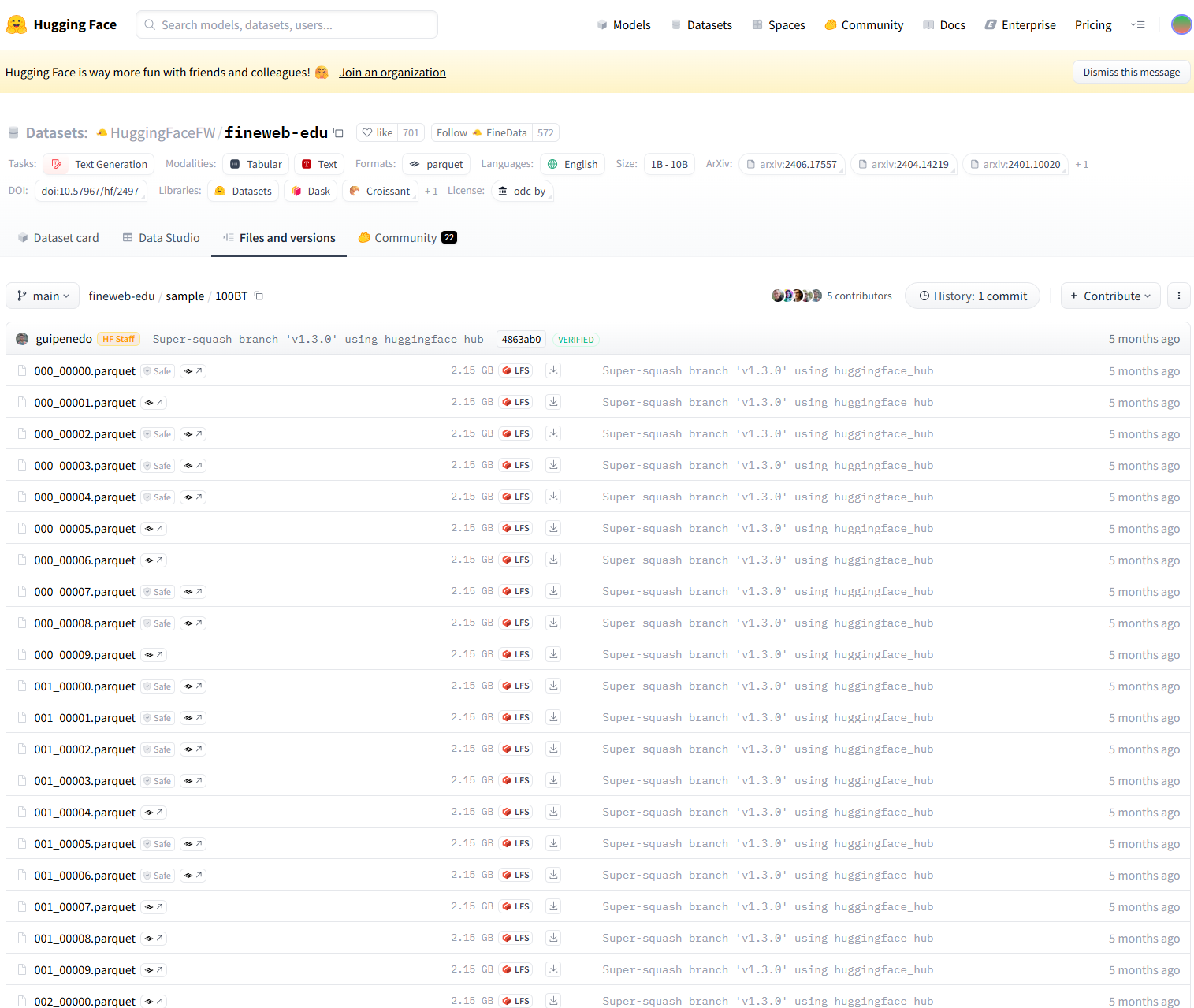Open preview icon next to 001_00009.parquet
1194x1008 pixels.
154,970
